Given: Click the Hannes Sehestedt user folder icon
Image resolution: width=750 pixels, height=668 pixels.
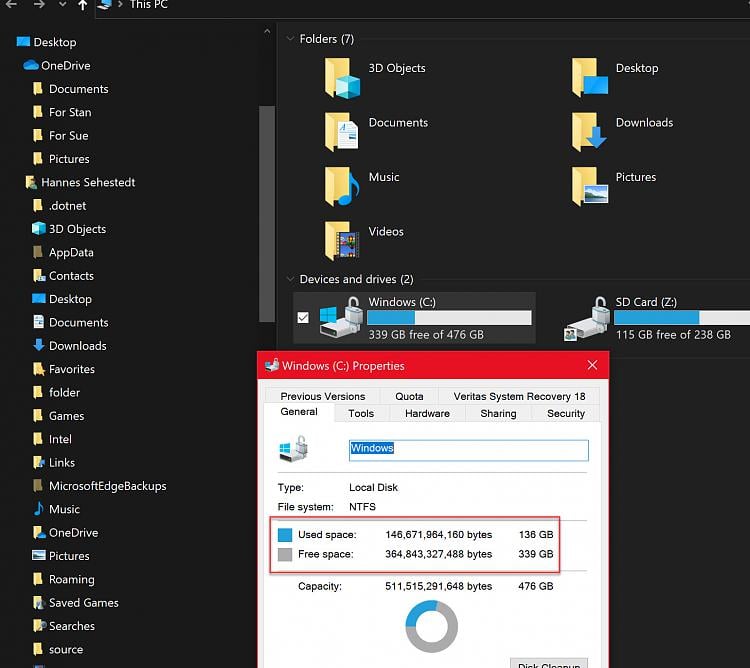Looking at the screenshot, I should click(31, 182).
